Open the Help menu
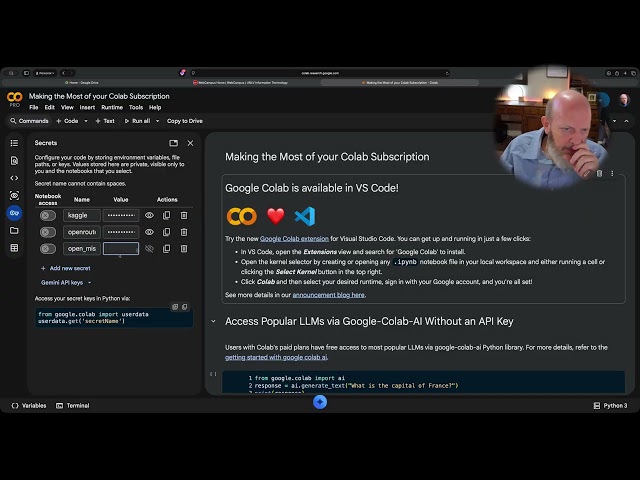 (155, 107)
